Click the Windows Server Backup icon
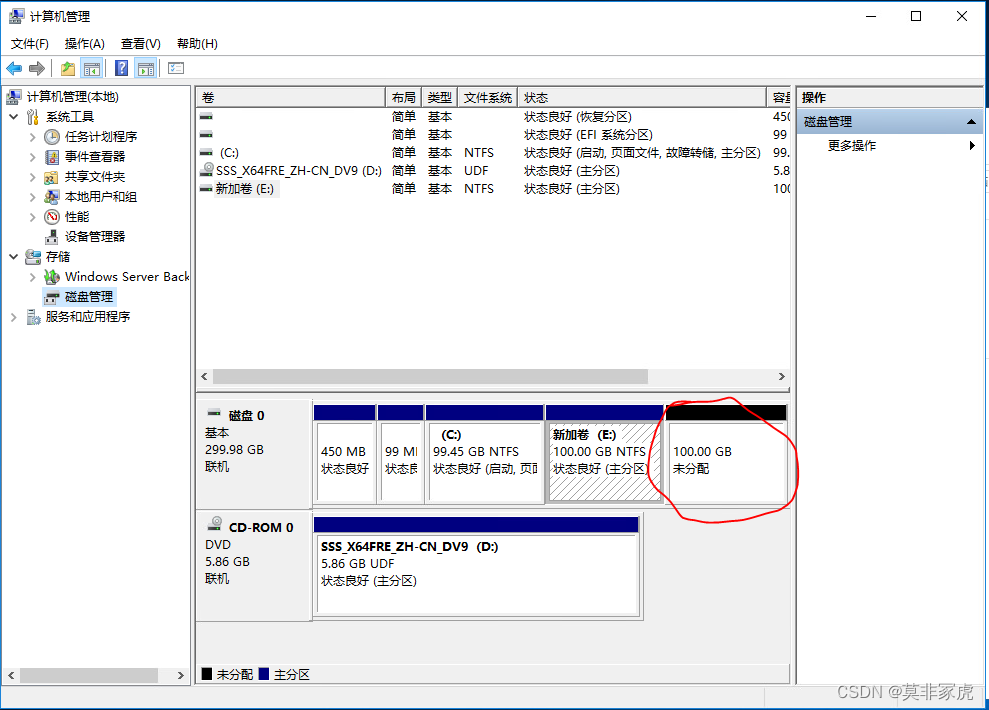Viewport: 989px width, 710px height. (52, 277)
